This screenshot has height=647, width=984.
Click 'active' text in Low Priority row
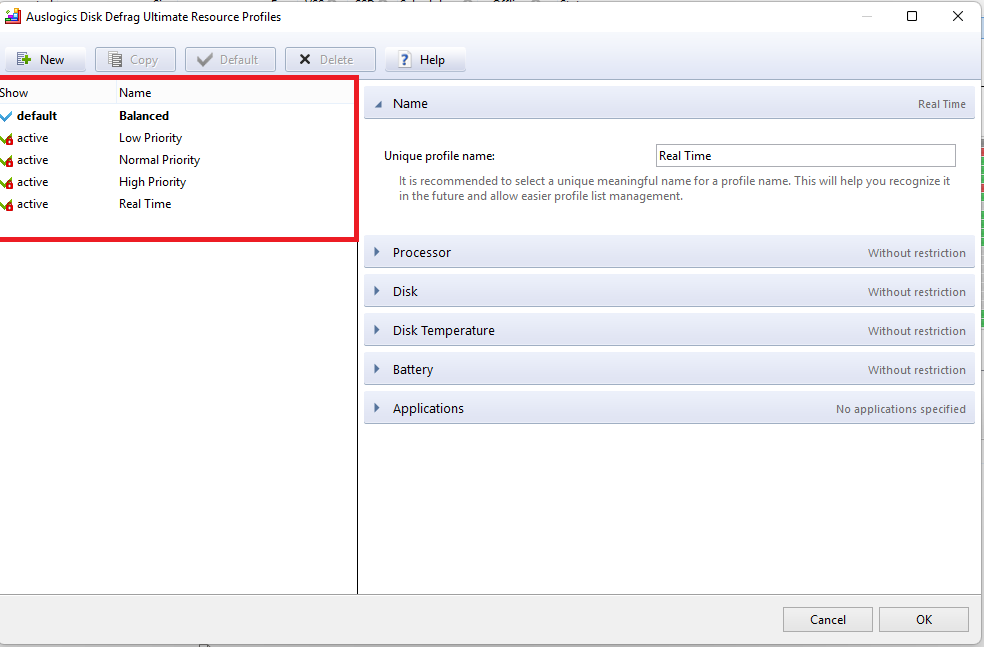[33, 138]
